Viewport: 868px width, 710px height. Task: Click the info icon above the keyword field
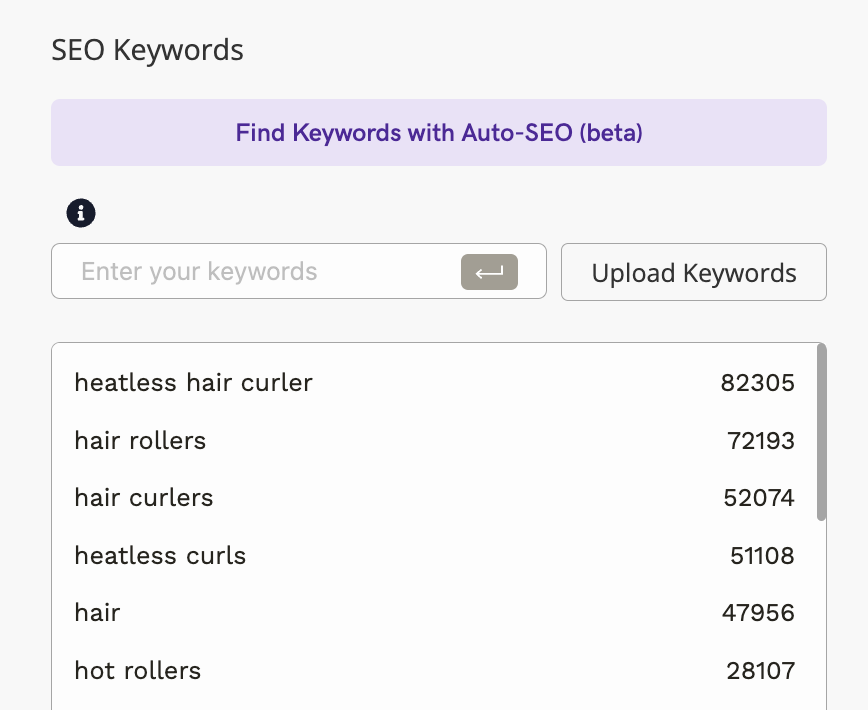pyautogui.click(x=81, y=213)
